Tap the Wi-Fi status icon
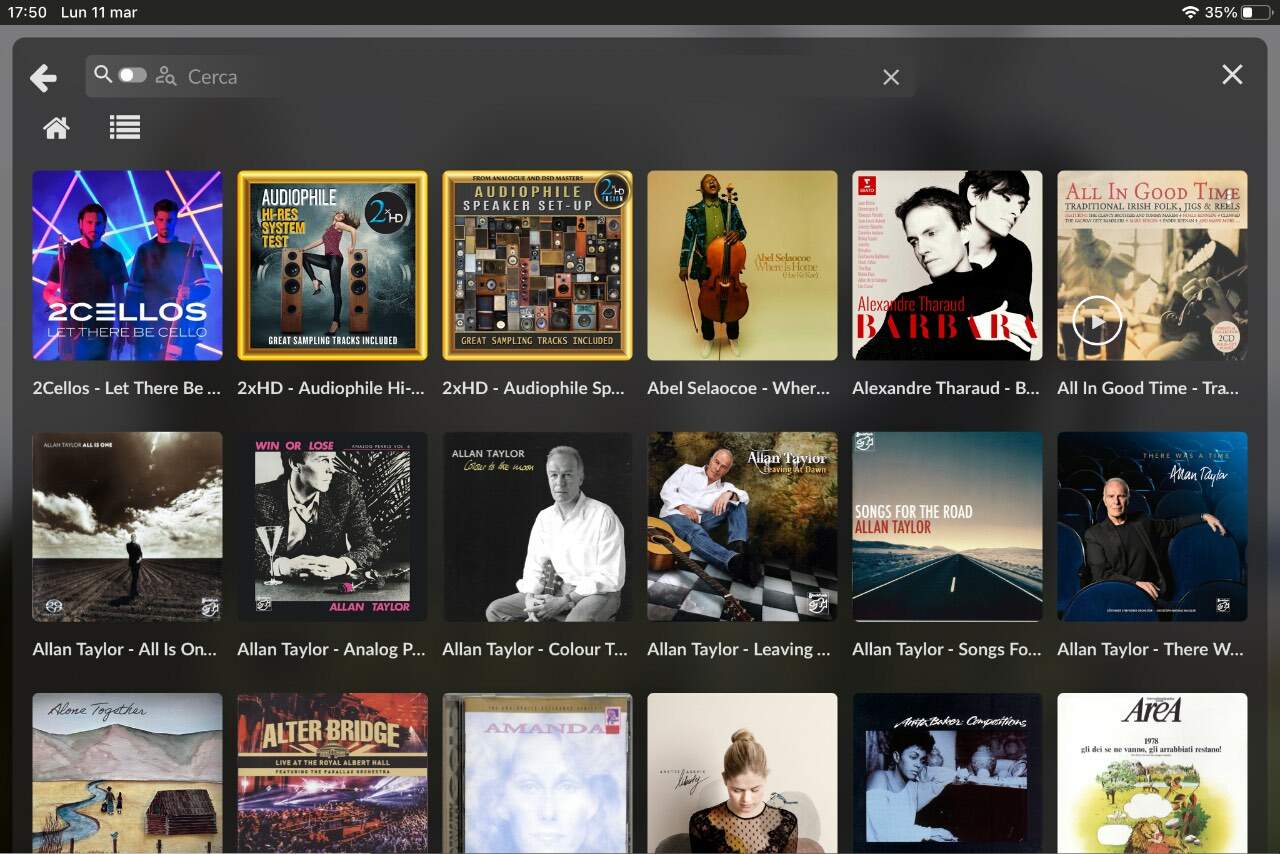This screenshot has height=854, width=1280. tap(1190, 12)
